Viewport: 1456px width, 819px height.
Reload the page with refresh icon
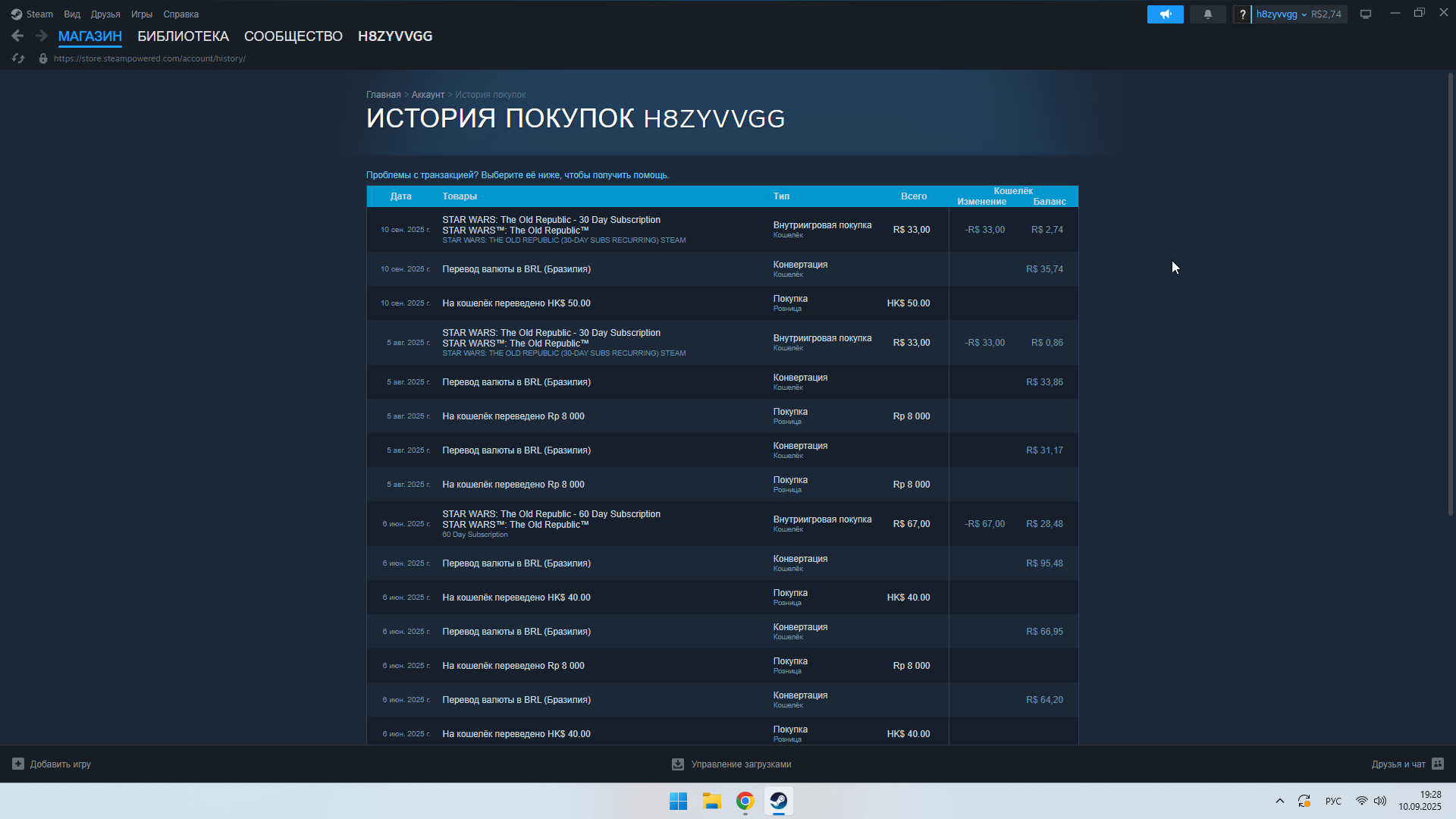pos(18,58)
